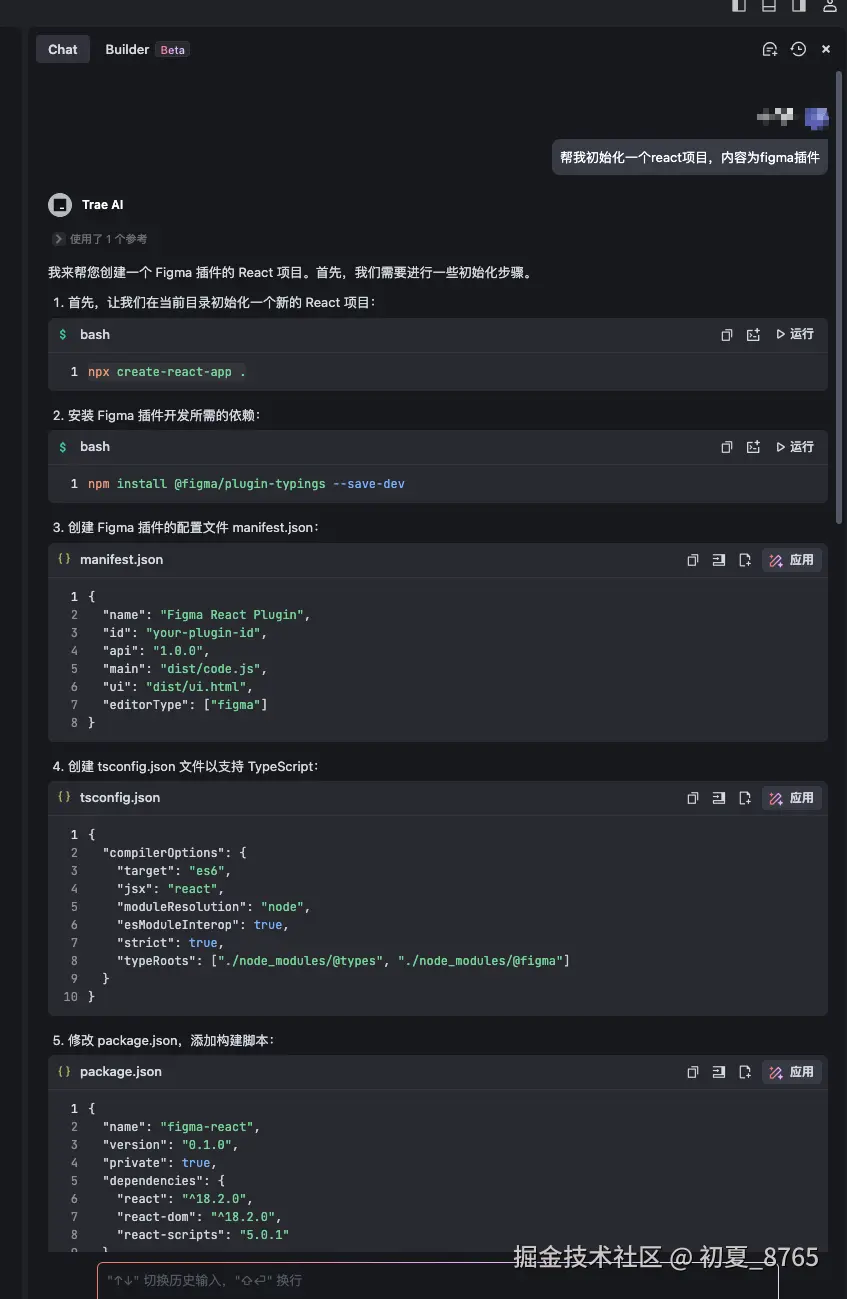Image resolution: width=847 pixels, height=1299 pixels.
Task: Apply the package.json code
Action: click(x=792, y=1072)
